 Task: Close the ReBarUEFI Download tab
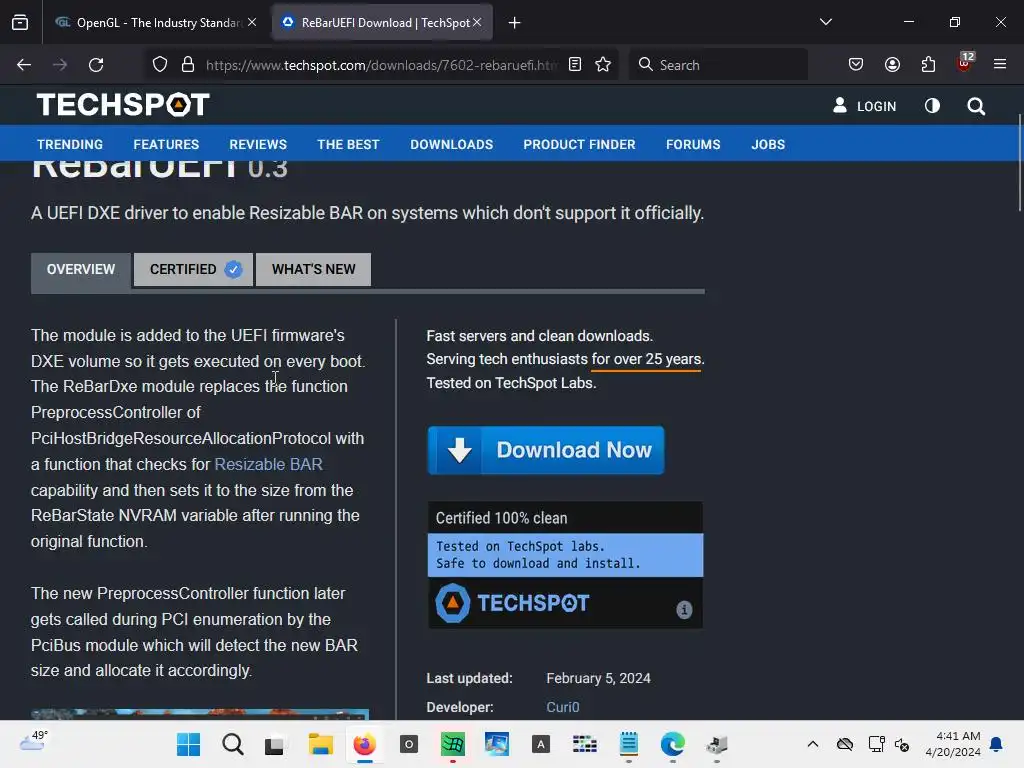(x=477, y=22)
